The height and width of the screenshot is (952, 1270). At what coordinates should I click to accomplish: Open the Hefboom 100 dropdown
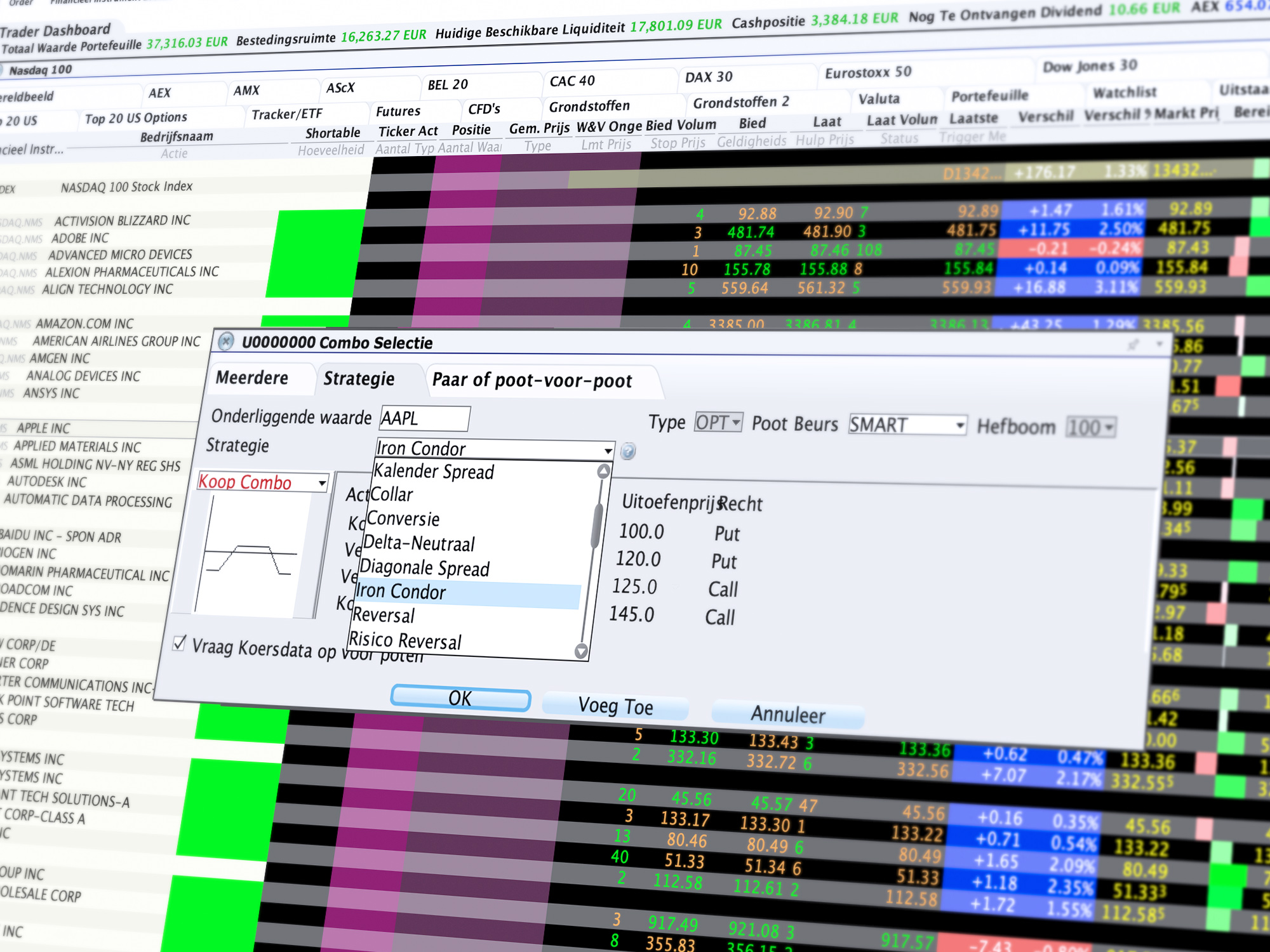1090,427
